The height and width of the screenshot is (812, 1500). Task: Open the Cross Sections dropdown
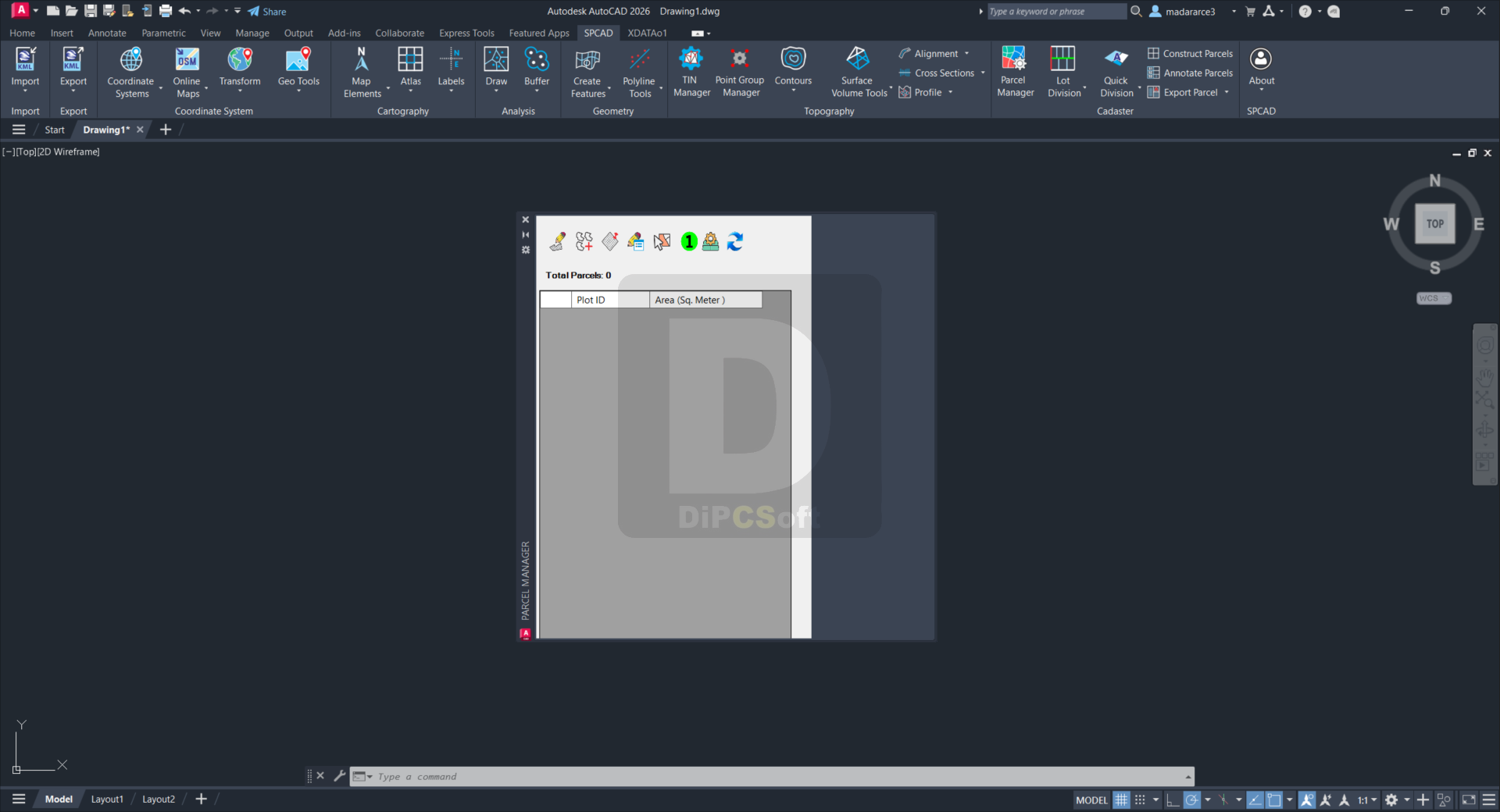coord(983,73)
